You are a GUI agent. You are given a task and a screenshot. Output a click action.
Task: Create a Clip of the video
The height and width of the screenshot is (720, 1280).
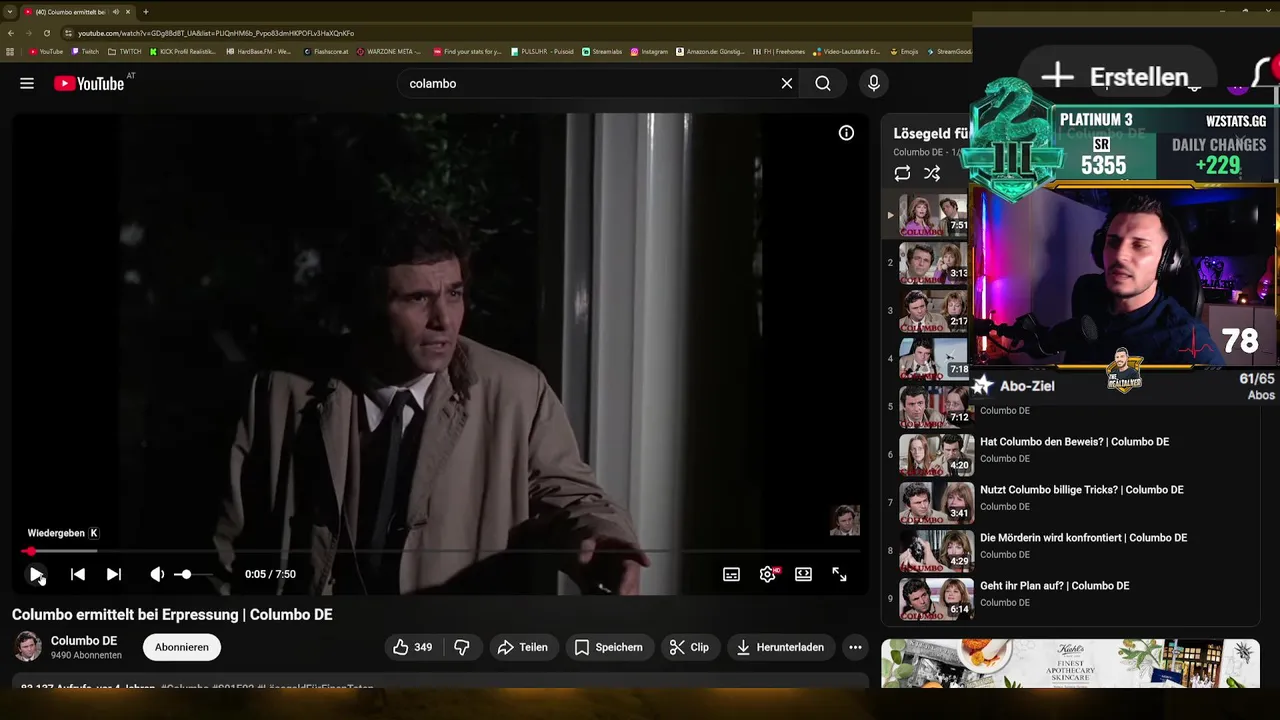[689, 647]
